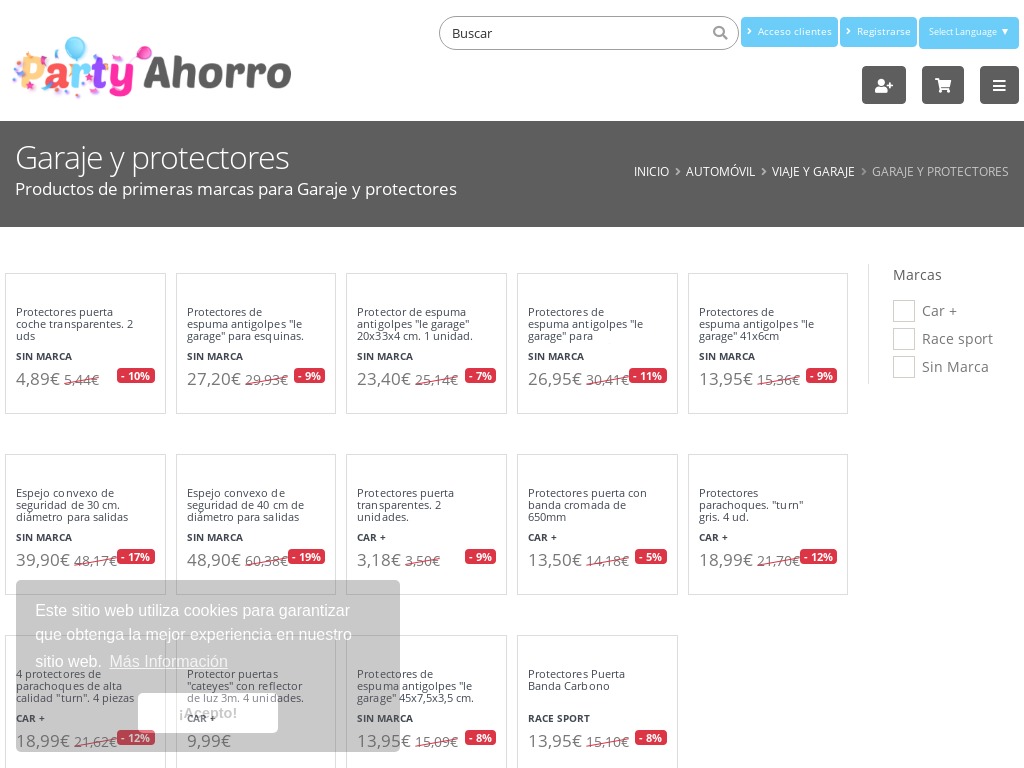Open the INICIO breadcrumb link
This screenshot has height=768, width=1024.
pos(651,171)
